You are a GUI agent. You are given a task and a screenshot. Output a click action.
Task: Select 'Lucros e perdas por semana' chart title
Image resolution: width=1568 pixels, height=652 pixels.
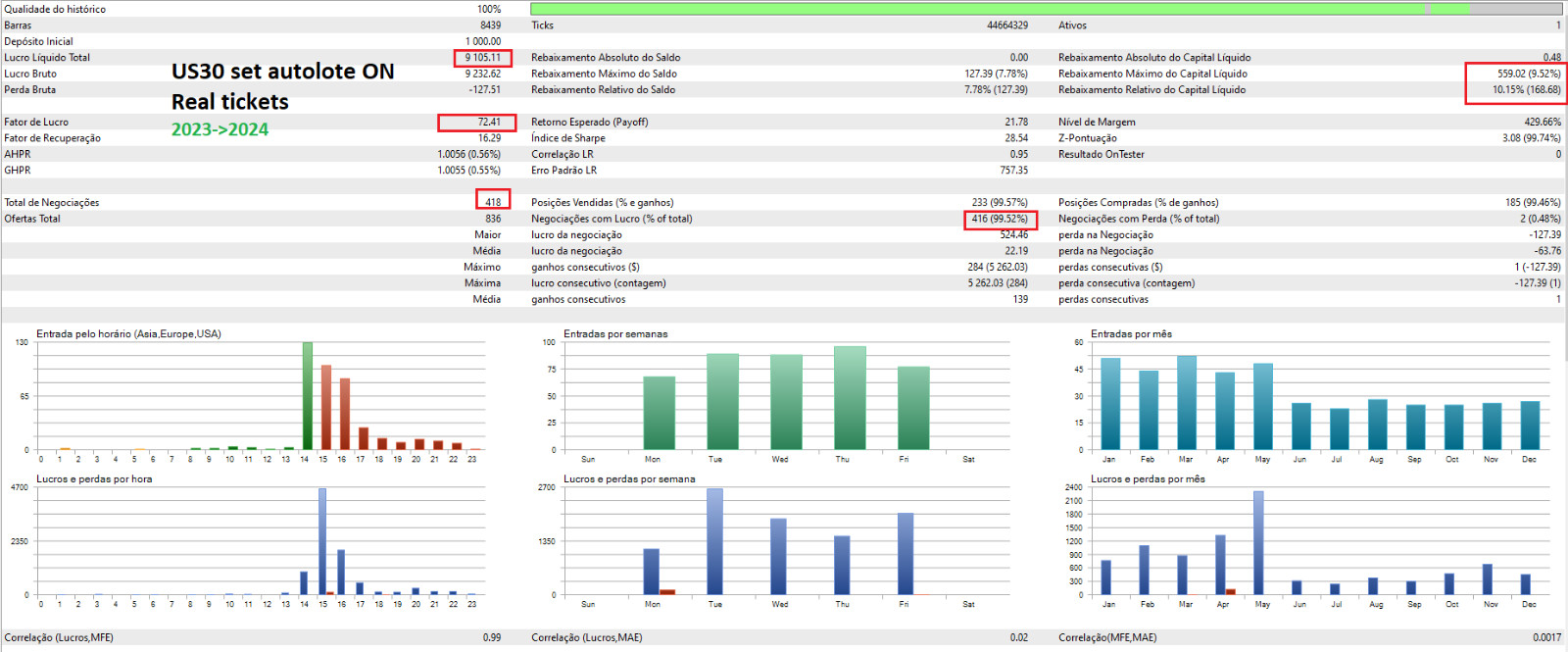point(629,479)
